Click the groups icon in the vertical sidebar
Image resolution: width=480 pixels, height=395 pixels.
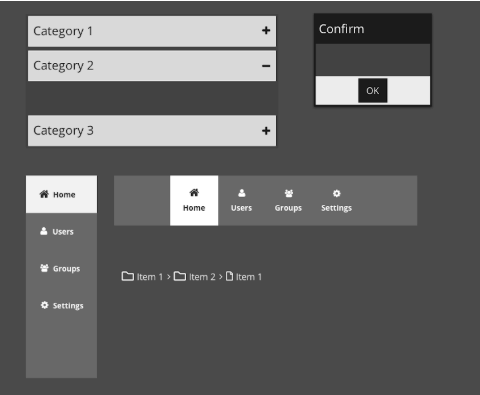click(x=44, y=268)
